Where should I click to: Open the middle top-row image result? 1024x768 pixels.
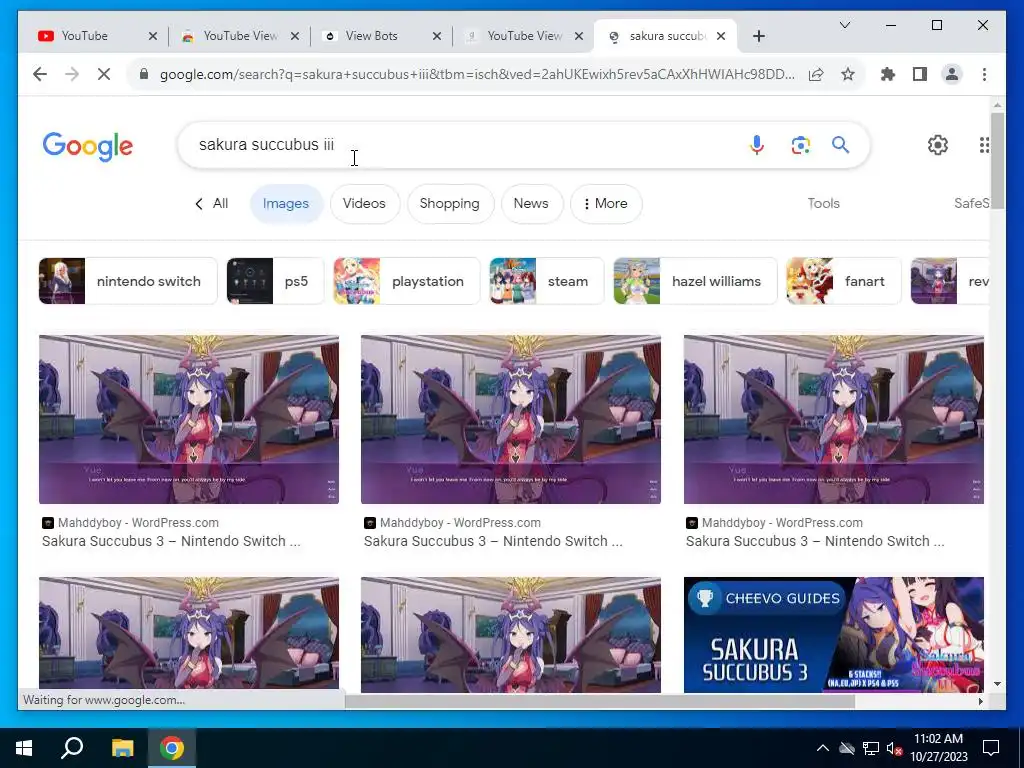pos(511,419)
